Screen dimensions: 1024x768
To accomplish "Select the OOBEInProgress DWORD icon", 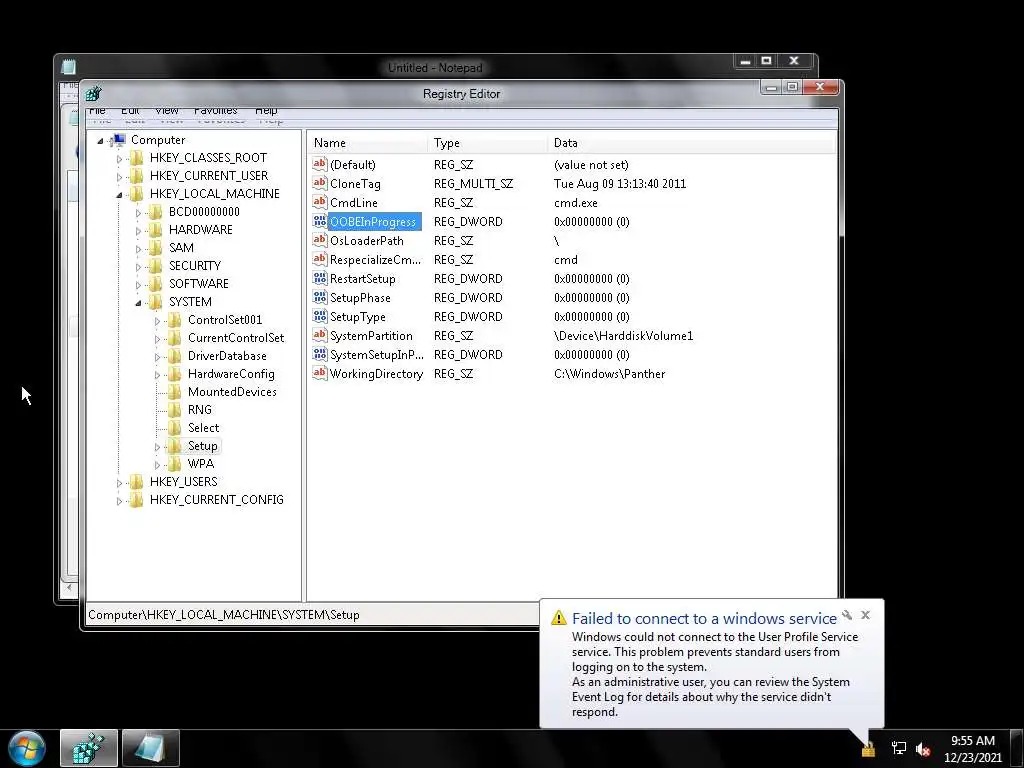I will pos(319,221).
